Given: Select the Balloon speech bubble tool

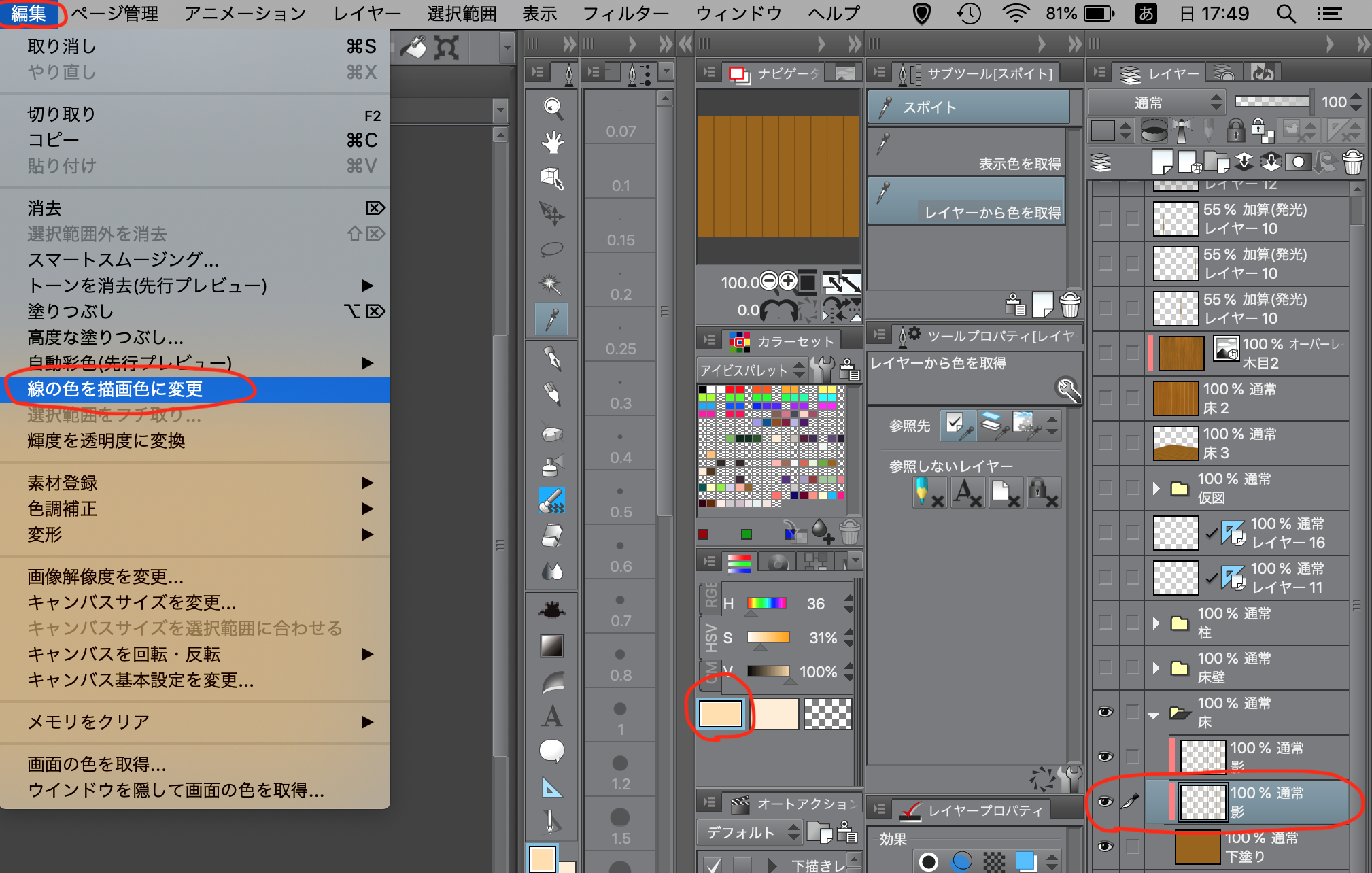Looking at the screenshot, I should [x=552, y=751].
